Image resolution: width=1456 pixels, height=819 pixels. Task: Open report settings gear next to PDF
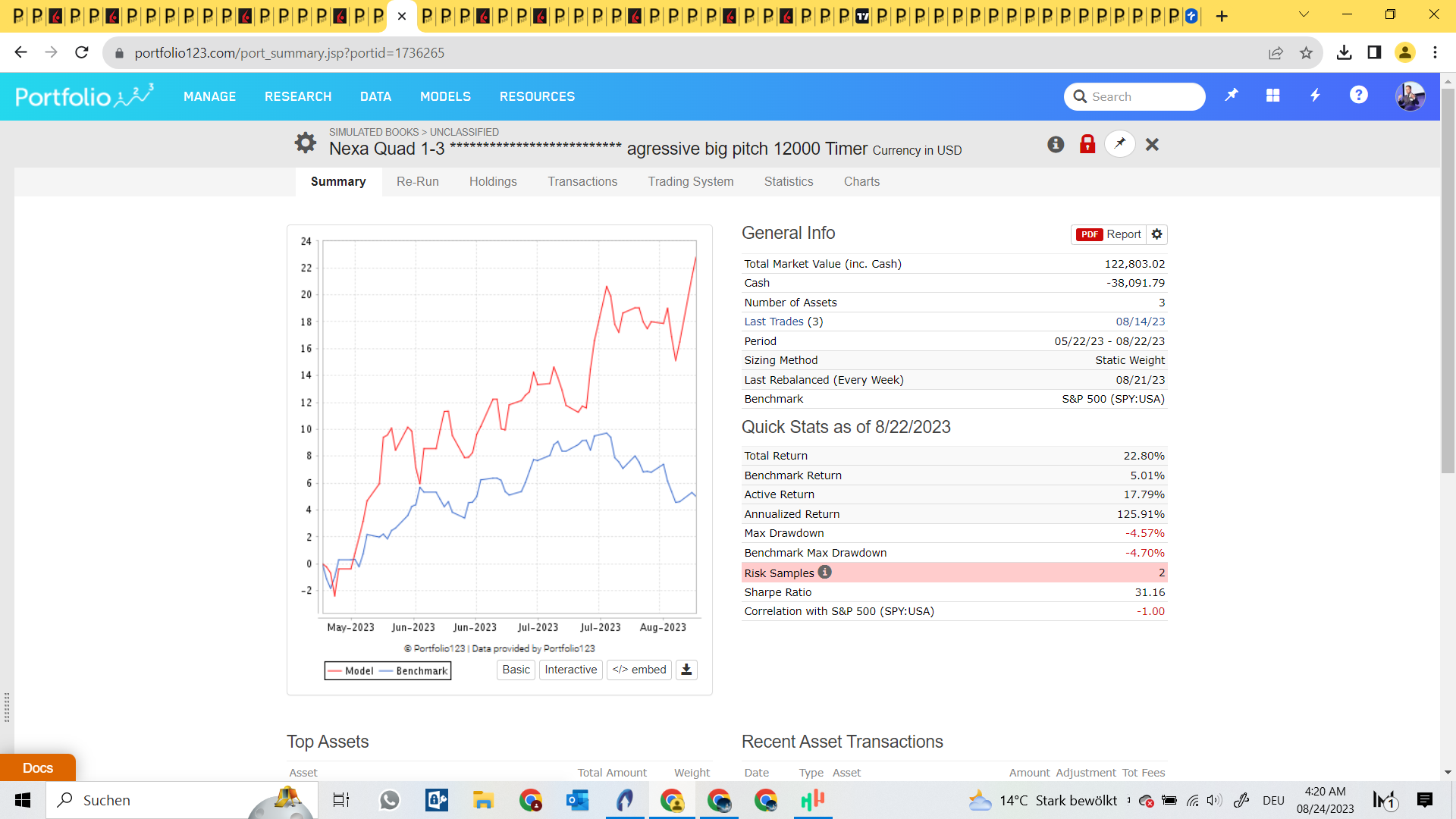point(1156,234)
